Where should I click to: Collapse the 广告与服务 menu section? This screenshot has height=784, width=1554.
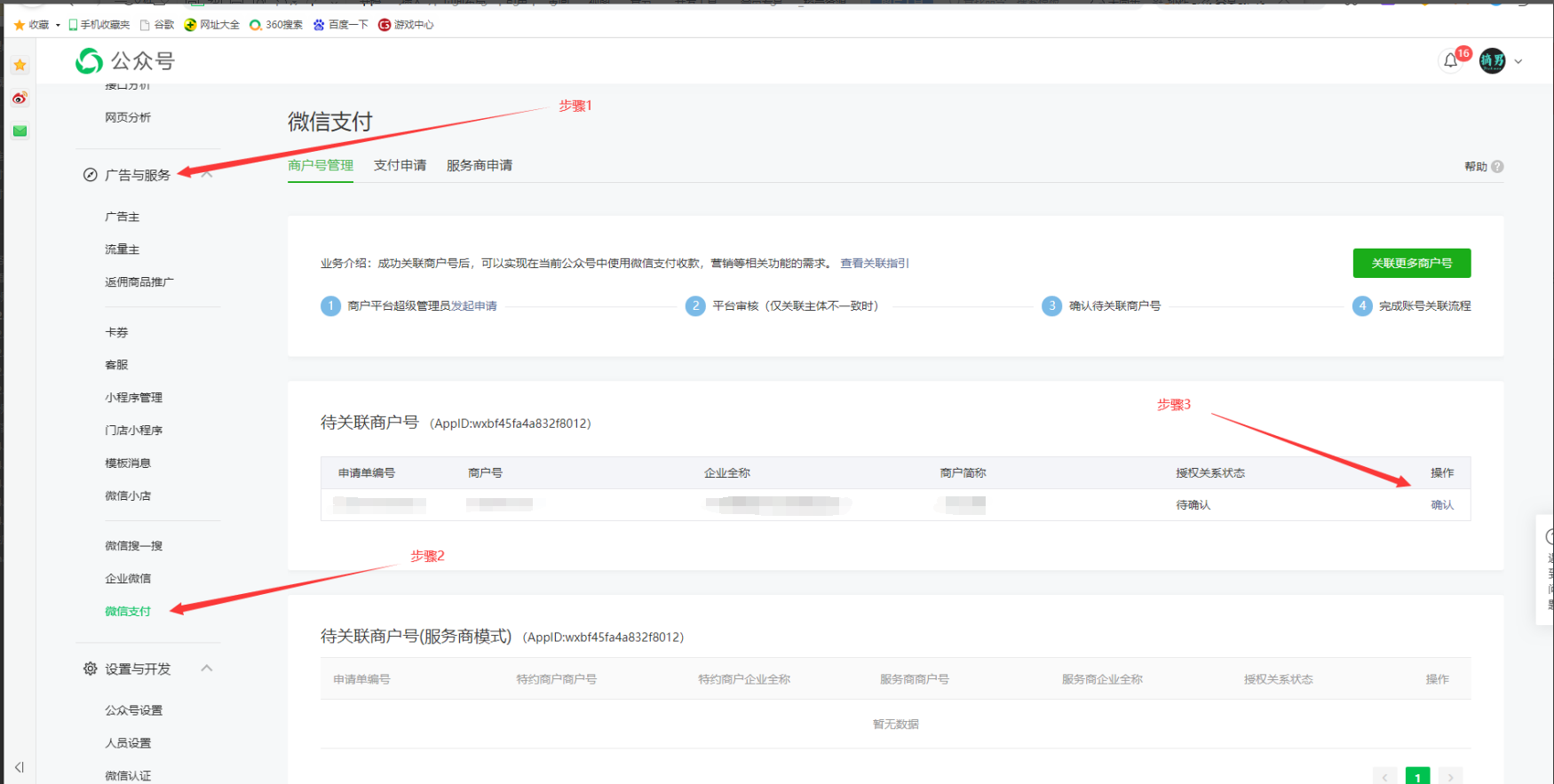click(x=207, y=174)
